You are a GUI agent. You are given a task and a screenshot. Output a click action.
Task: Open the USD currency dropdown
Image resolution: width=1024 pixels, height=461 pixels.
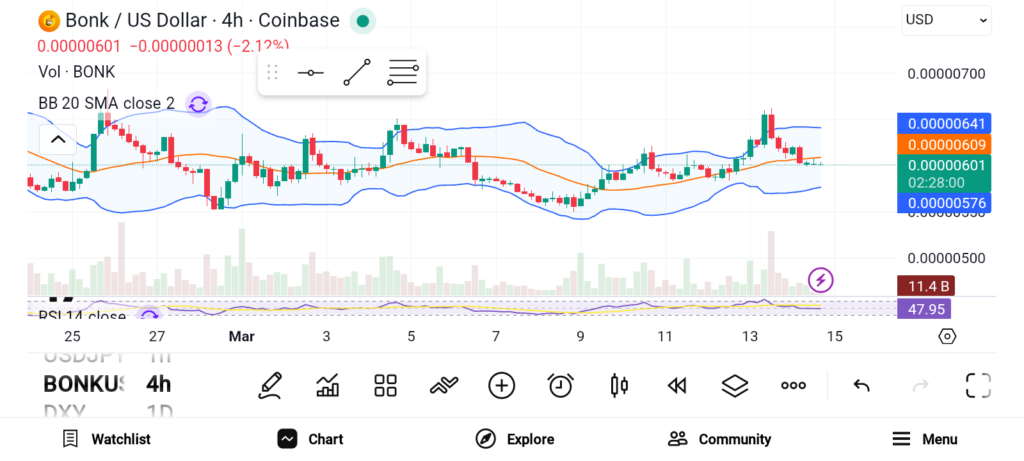(x=946, y=19)
